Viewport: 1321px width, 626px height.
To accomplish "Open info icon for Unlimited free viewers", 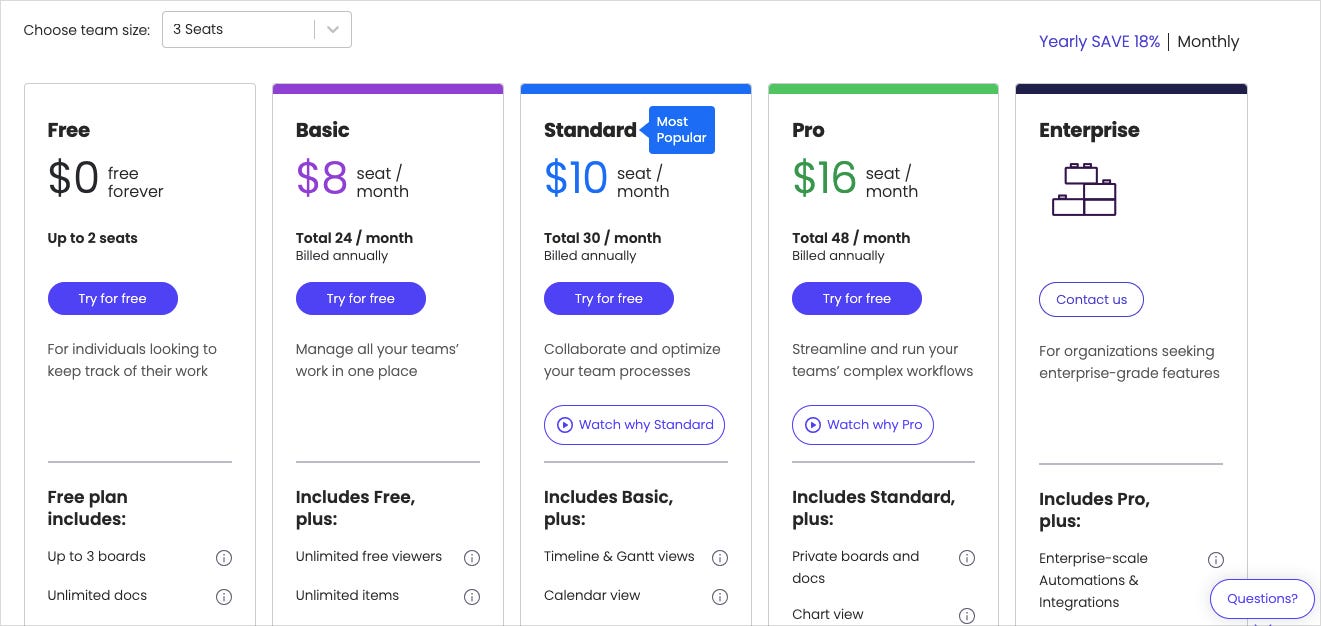I will click(472, 558).
